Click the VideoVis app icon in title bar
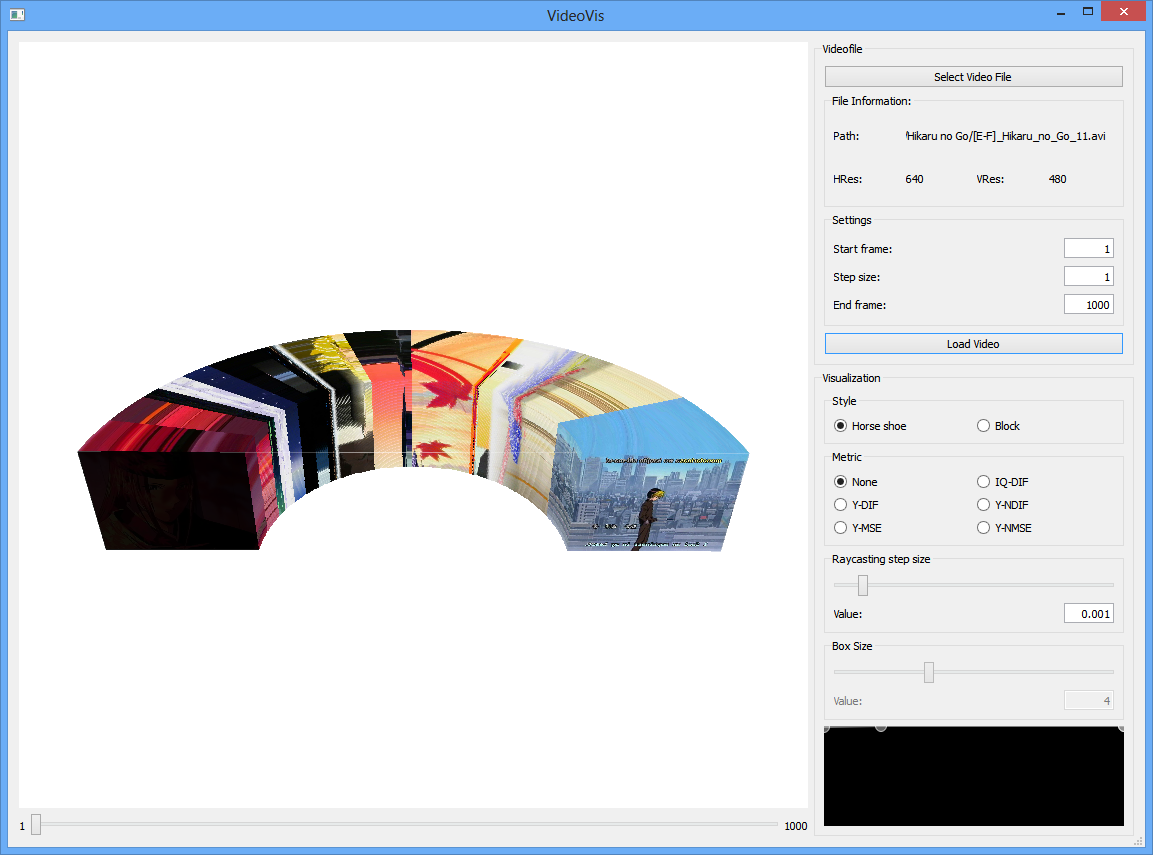Screen dimensions: 1153x855 click(17, 15)
